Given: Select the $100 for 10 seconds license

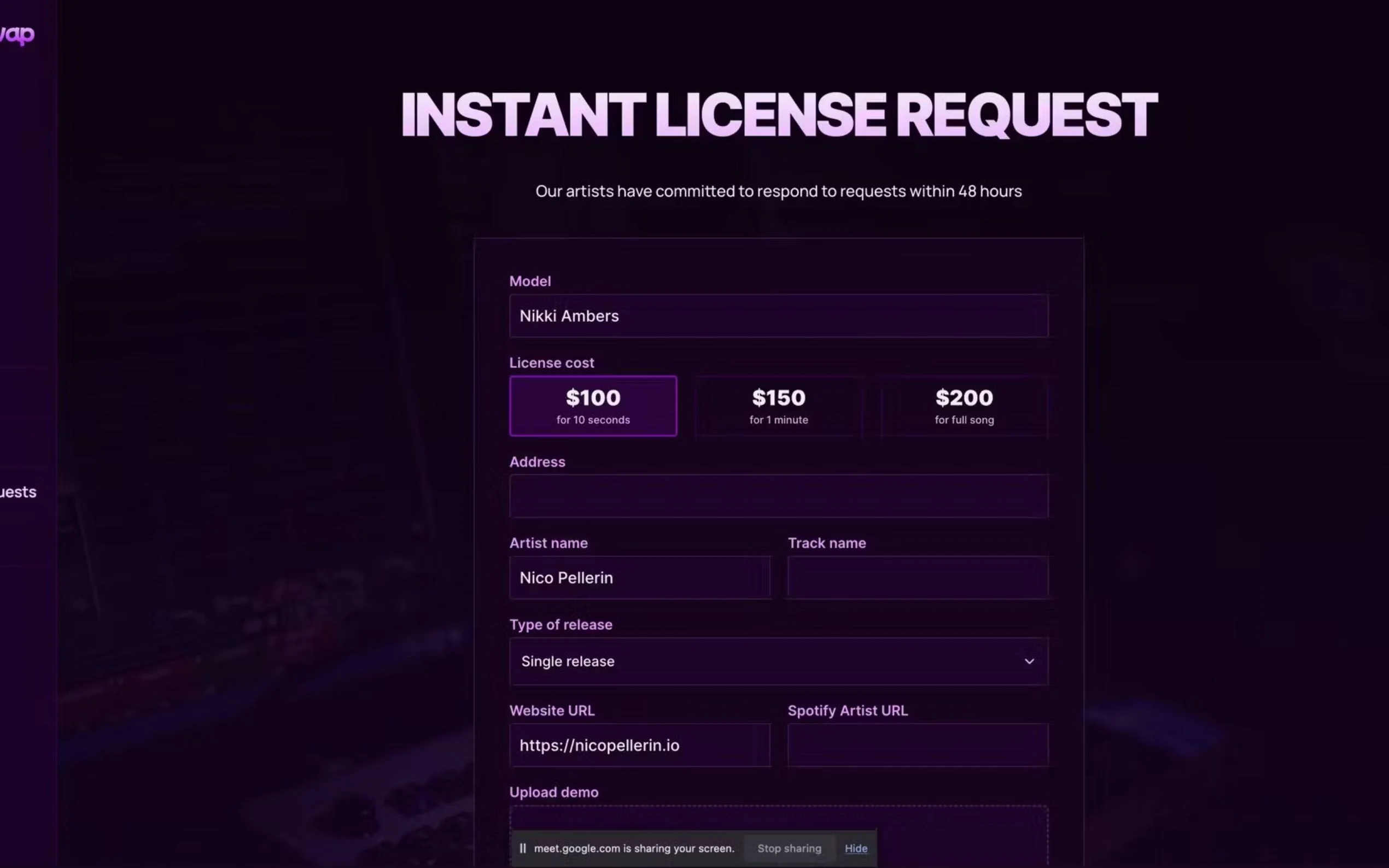Looking at the screenshot, I should 593,406.
